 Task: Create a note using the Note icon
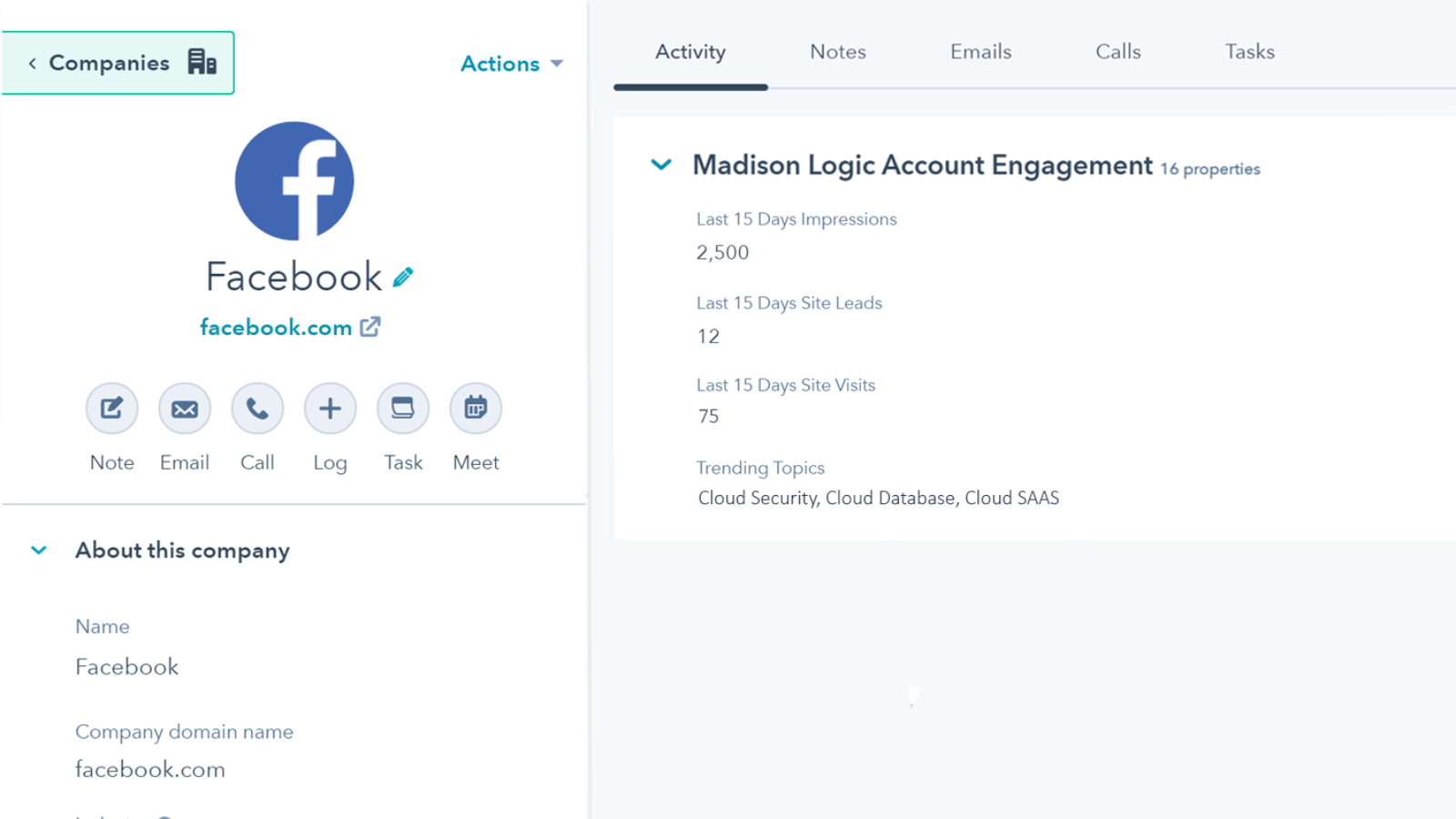click(x=111, y=408)
